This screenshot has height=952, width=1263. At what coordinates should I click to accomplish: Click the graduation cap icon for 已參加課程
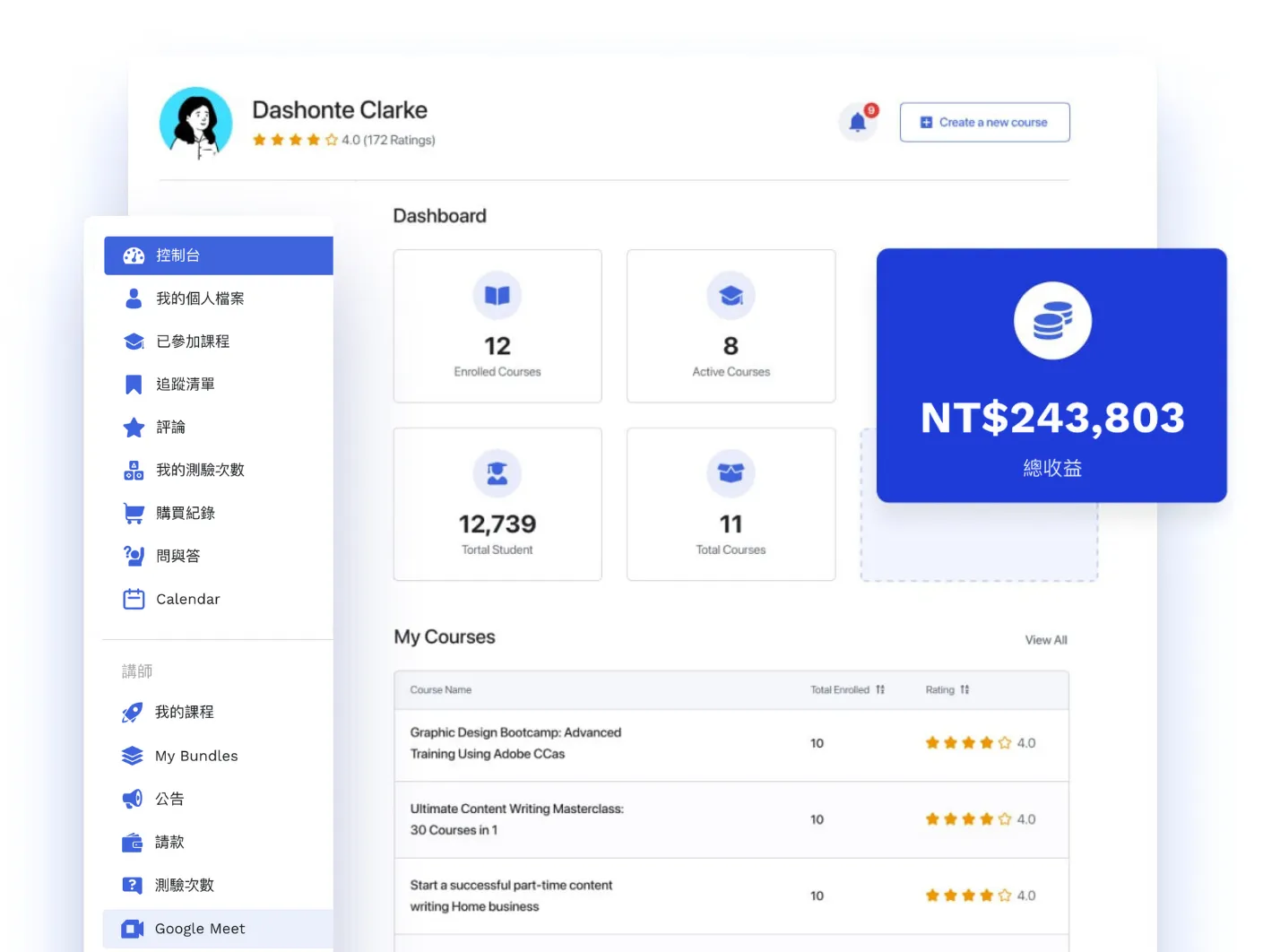[x=134, y=342]
